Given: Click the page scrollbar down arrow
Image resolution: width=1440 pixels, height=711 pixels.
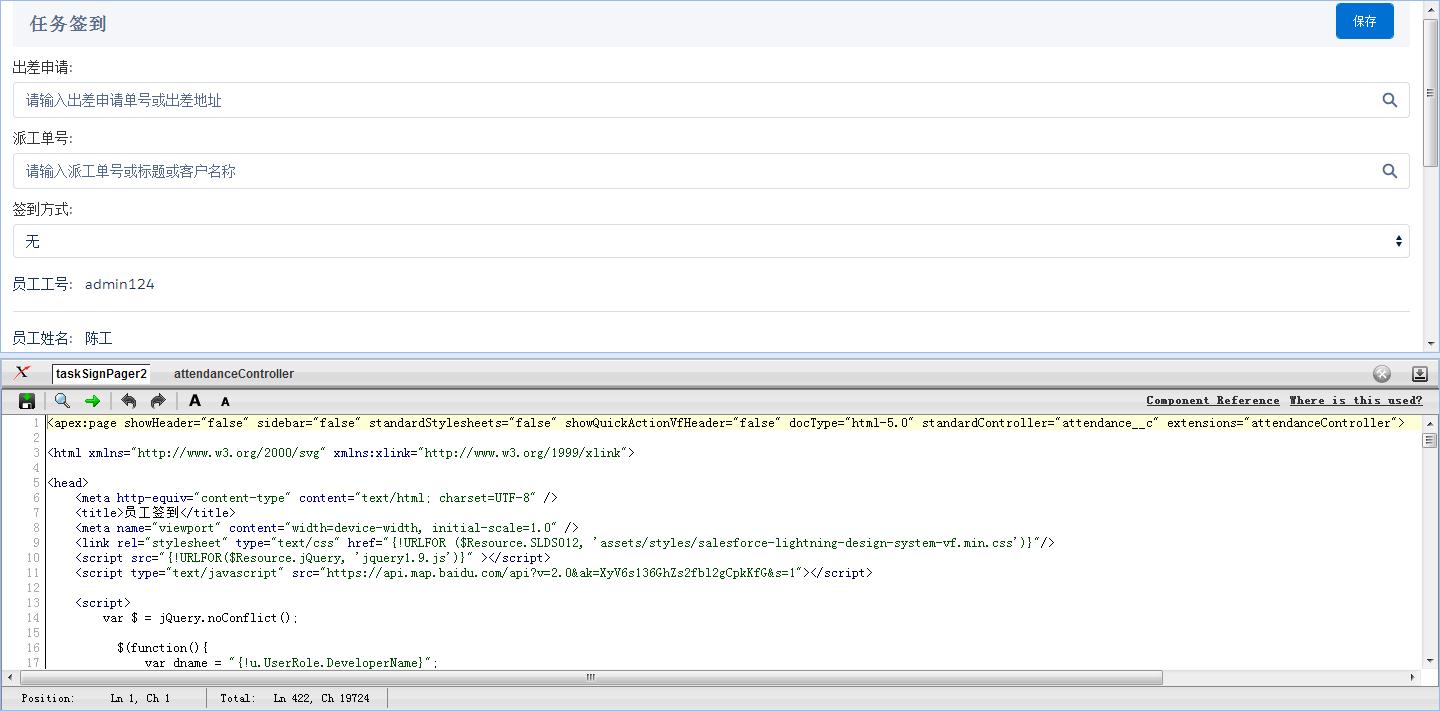Looking at the screenshot, I should pyautogui.click(x=1431, y=344).
